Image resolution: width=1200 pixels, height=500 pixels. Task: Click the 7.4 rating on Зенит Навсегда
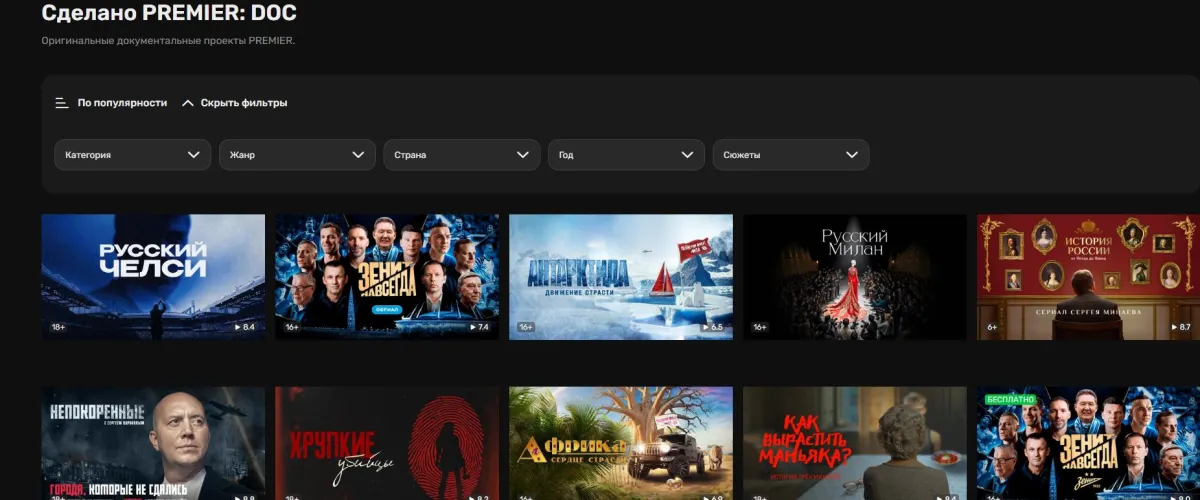point(479,327)
